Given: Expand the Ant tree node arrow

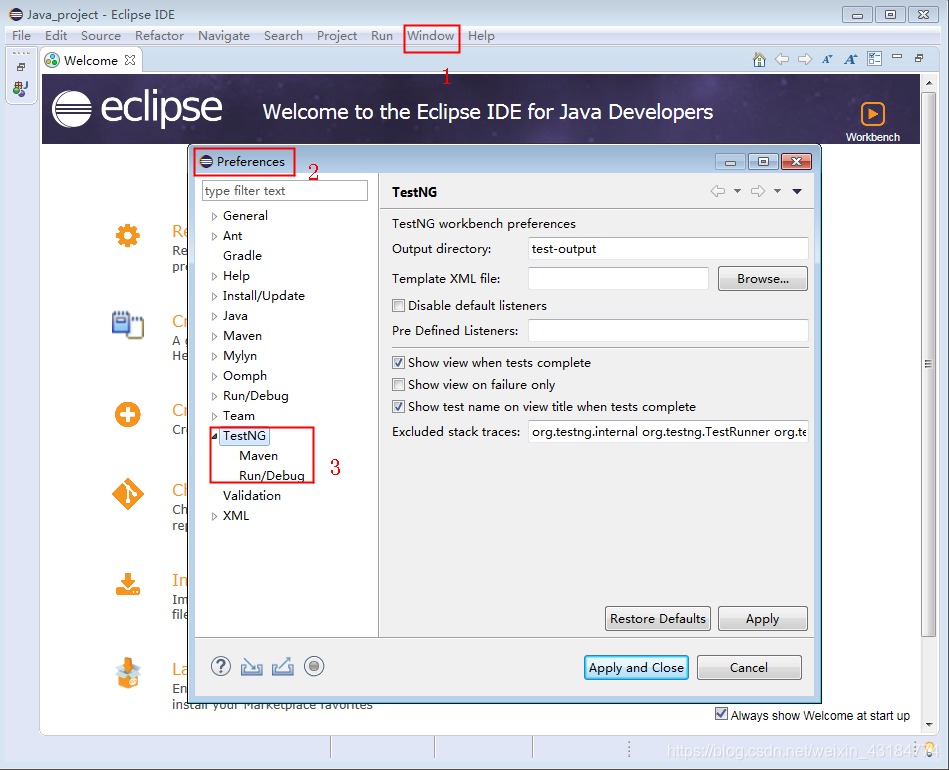Looking at the screenshot, I should coord(214,236).
